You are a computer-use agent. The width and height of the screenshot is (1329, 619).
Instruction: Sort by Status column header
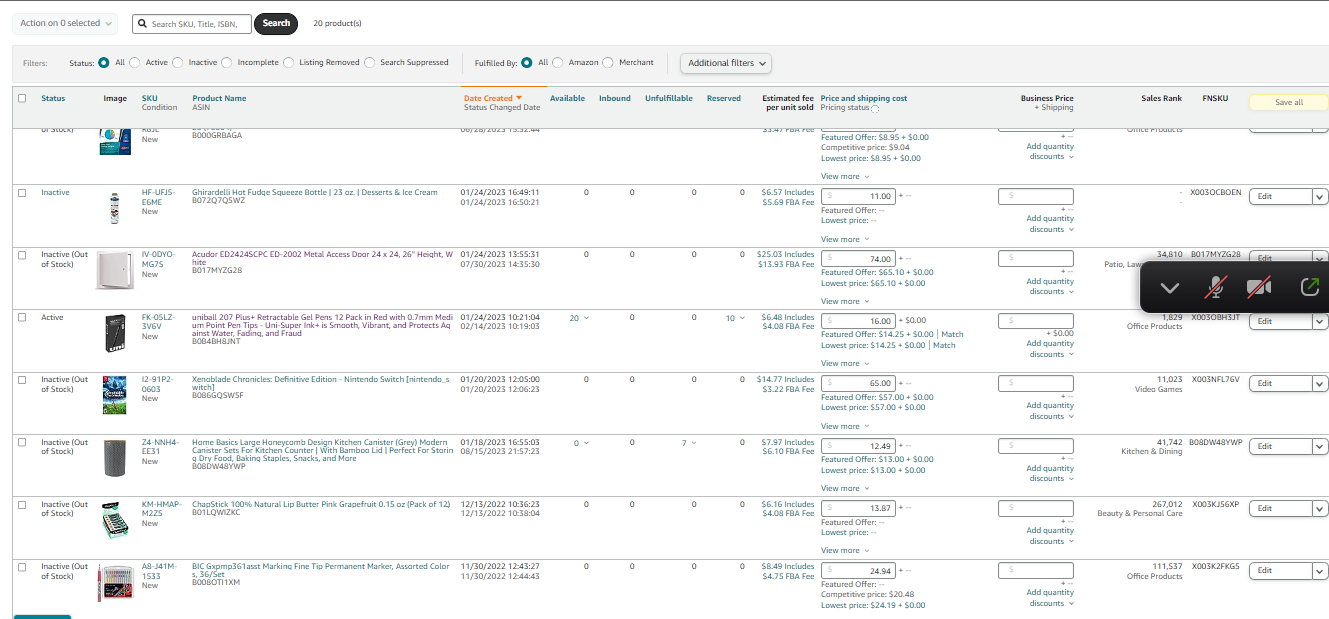coord(53,98)
